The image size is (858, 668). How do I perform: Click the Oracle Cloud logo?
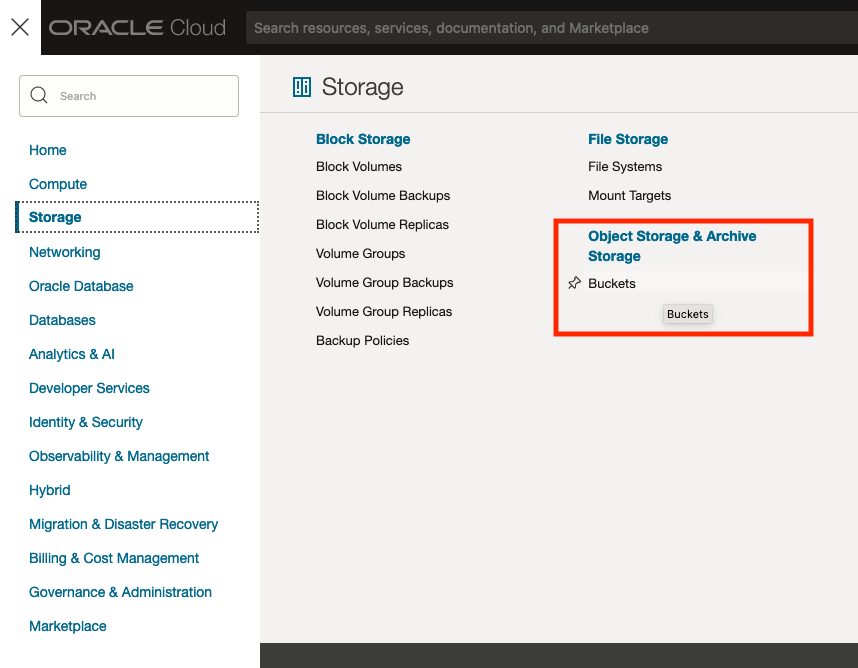pyautogui.click(x=138, y=28)
